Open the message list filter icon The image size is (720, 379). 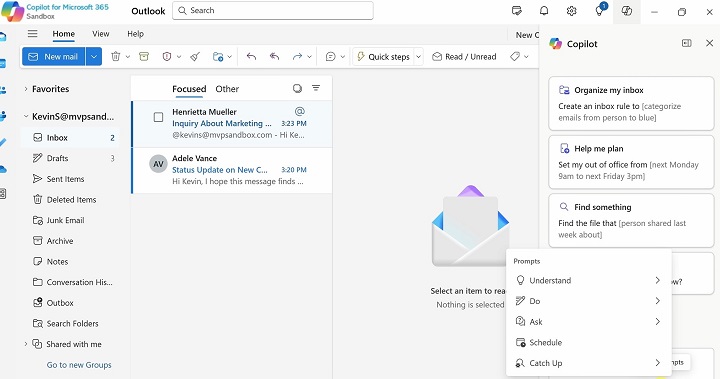coord(316,88)
